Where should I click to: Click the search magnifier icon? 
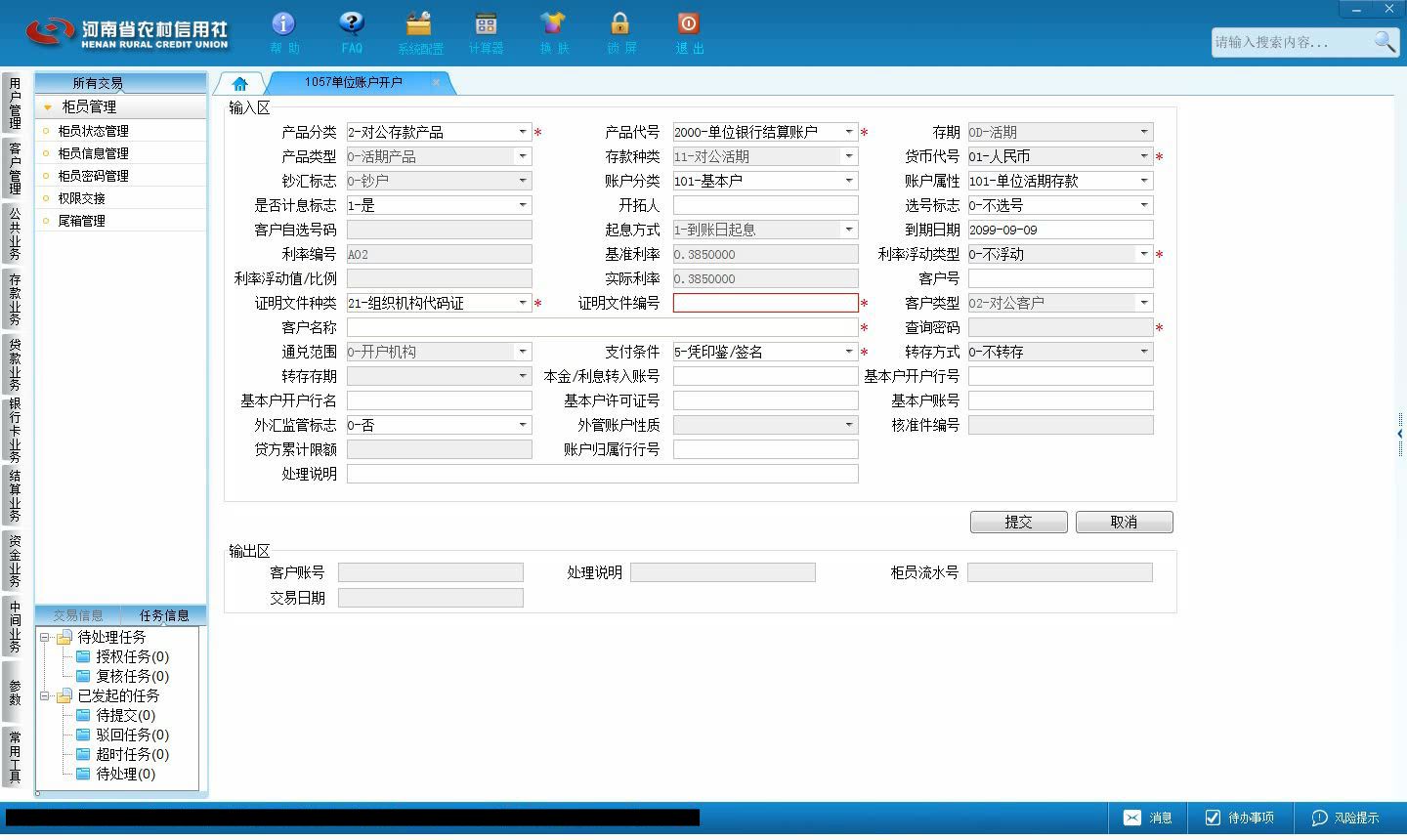point(1385,41)
